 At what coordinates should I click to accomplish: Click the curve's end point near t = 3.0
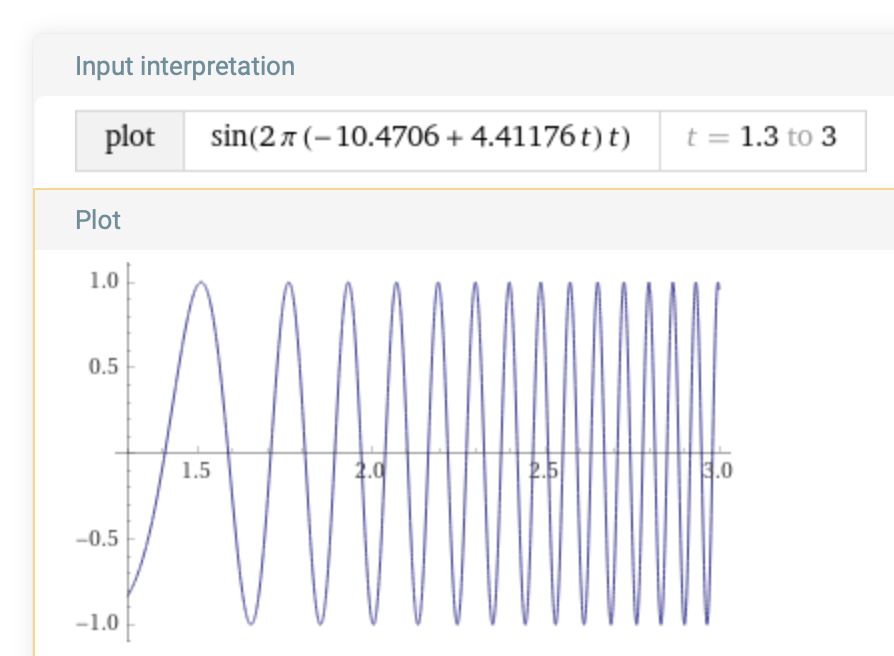pyautogui.click(x=719, y=286)
